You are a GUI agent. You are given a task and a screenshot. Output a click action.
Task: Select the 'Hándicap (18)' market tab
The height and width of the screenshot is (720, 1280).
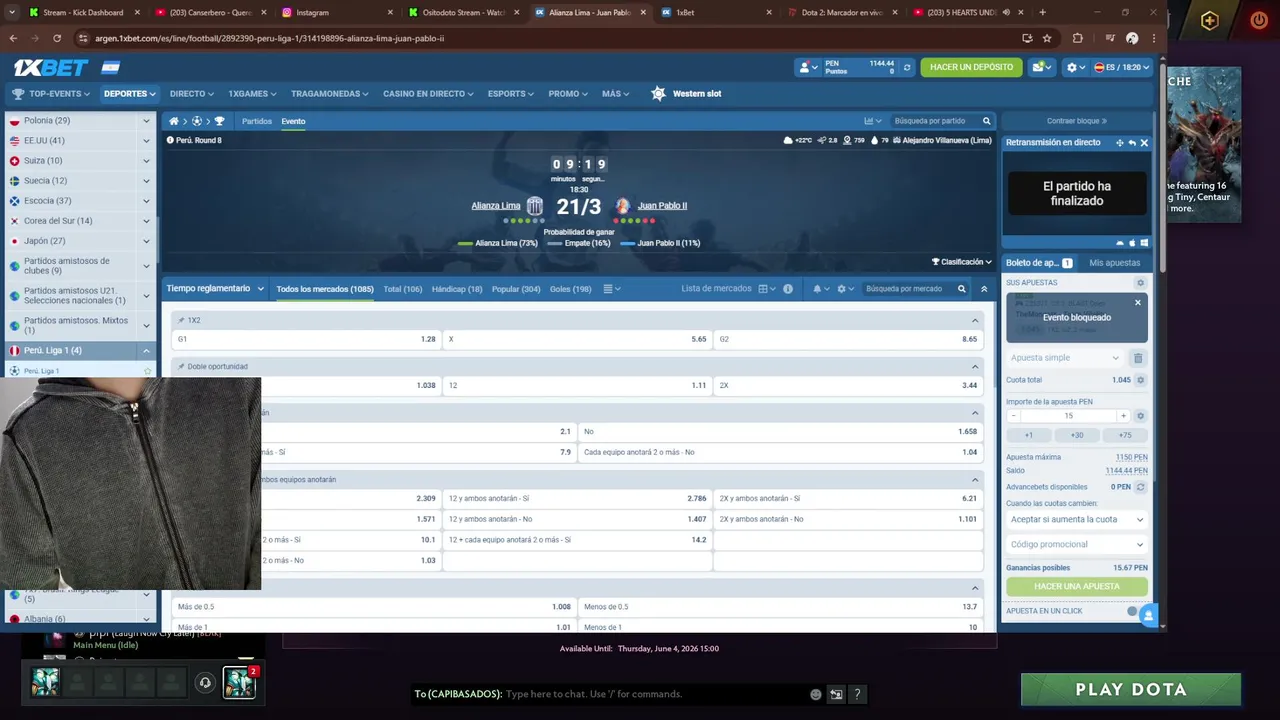457,289
